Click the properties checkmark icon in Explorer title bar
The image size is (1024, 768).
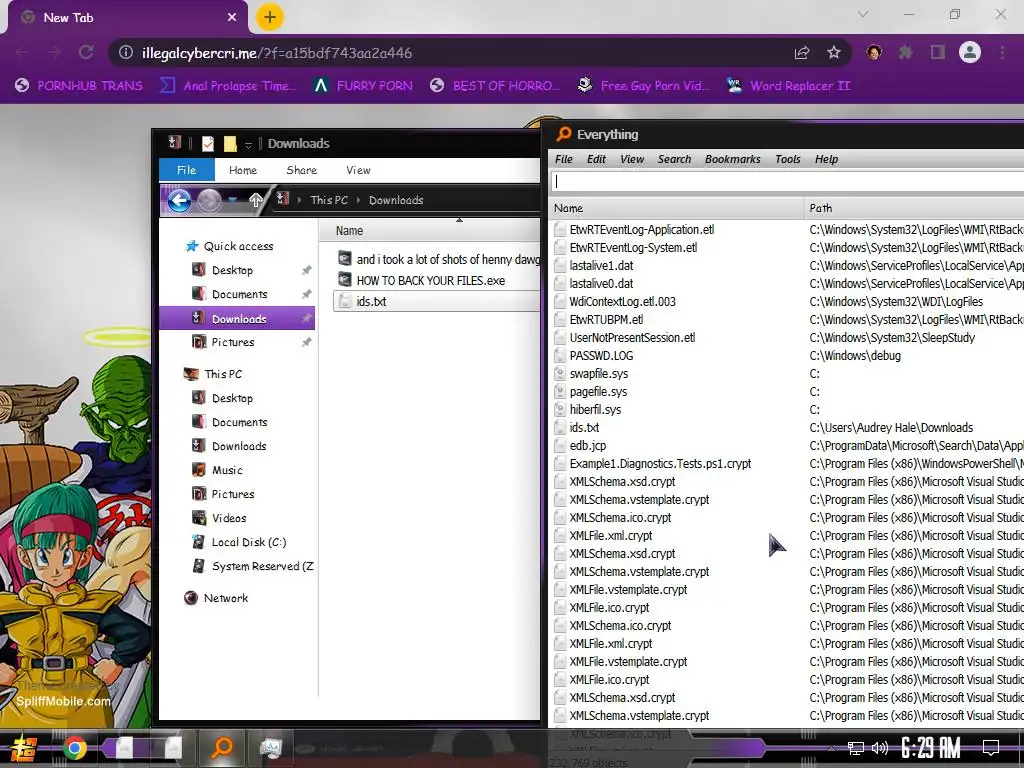[208, 144]
